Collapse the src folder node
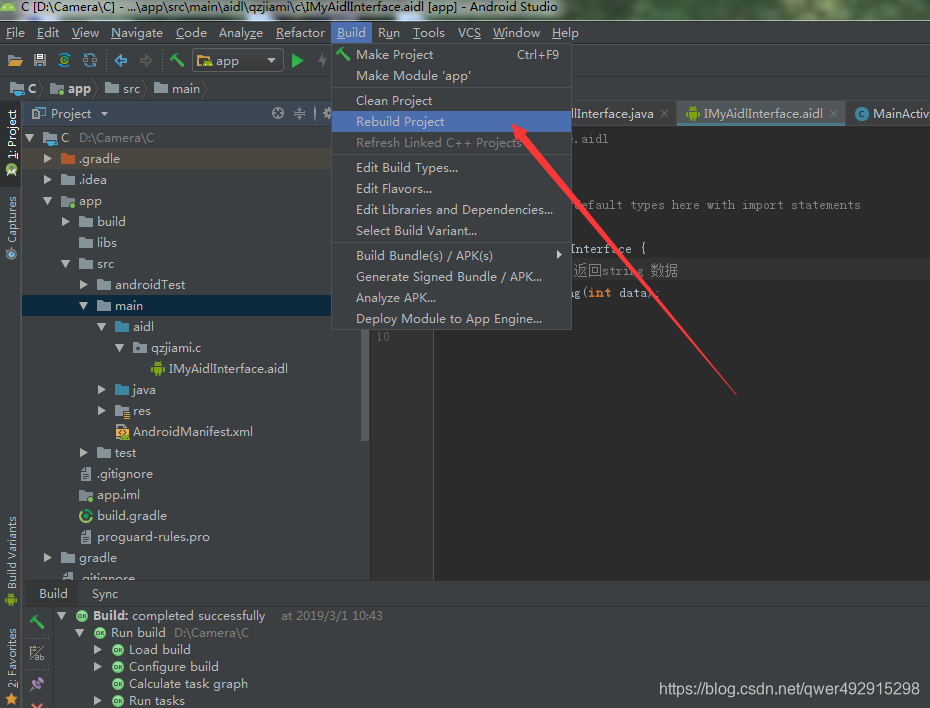This screenshot has width=930, height=708. (66, 264)
